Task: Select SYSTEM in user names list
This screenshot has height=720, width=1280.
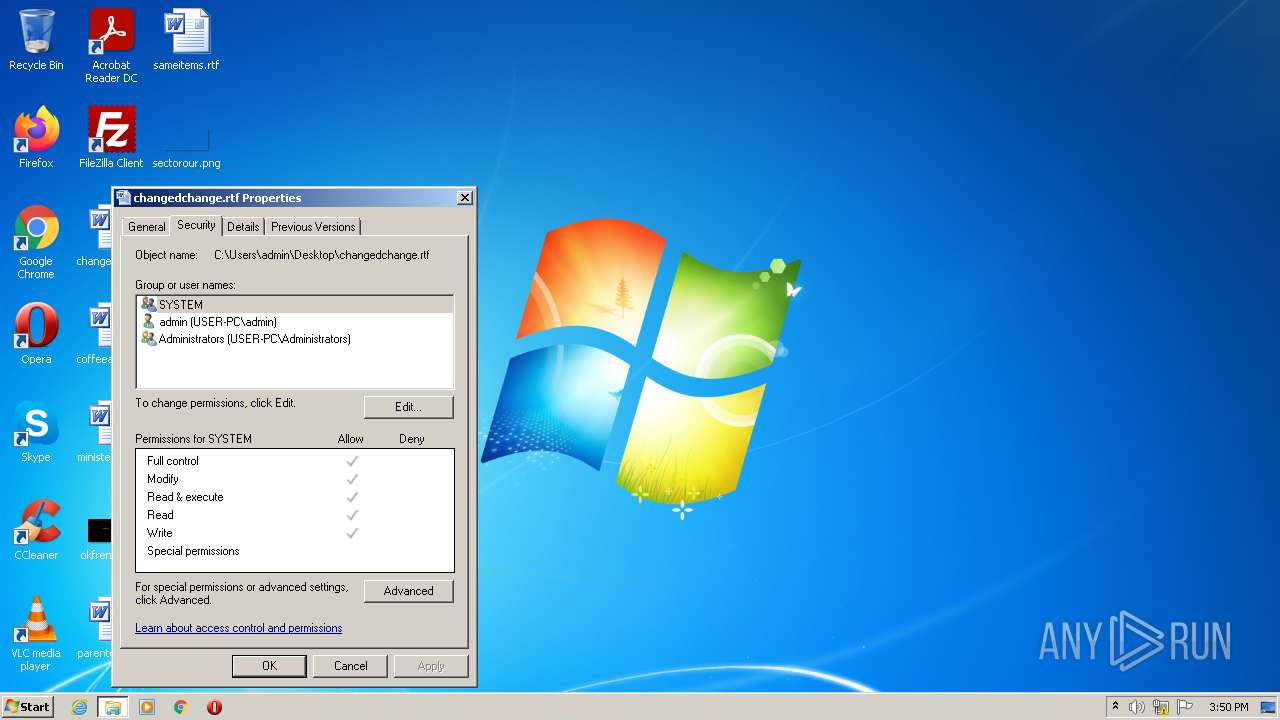Action: (x=295, y=305)
